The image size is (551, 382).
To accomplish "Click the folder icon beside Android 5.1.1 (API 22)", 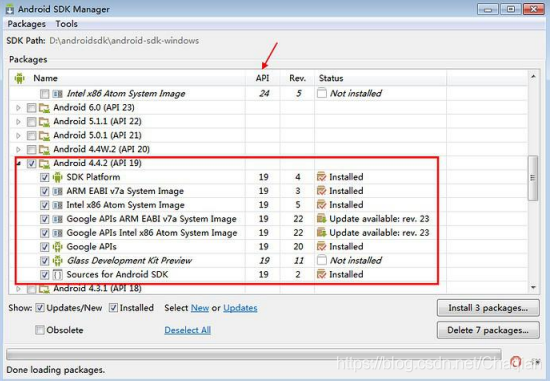I will click(44, 122).
